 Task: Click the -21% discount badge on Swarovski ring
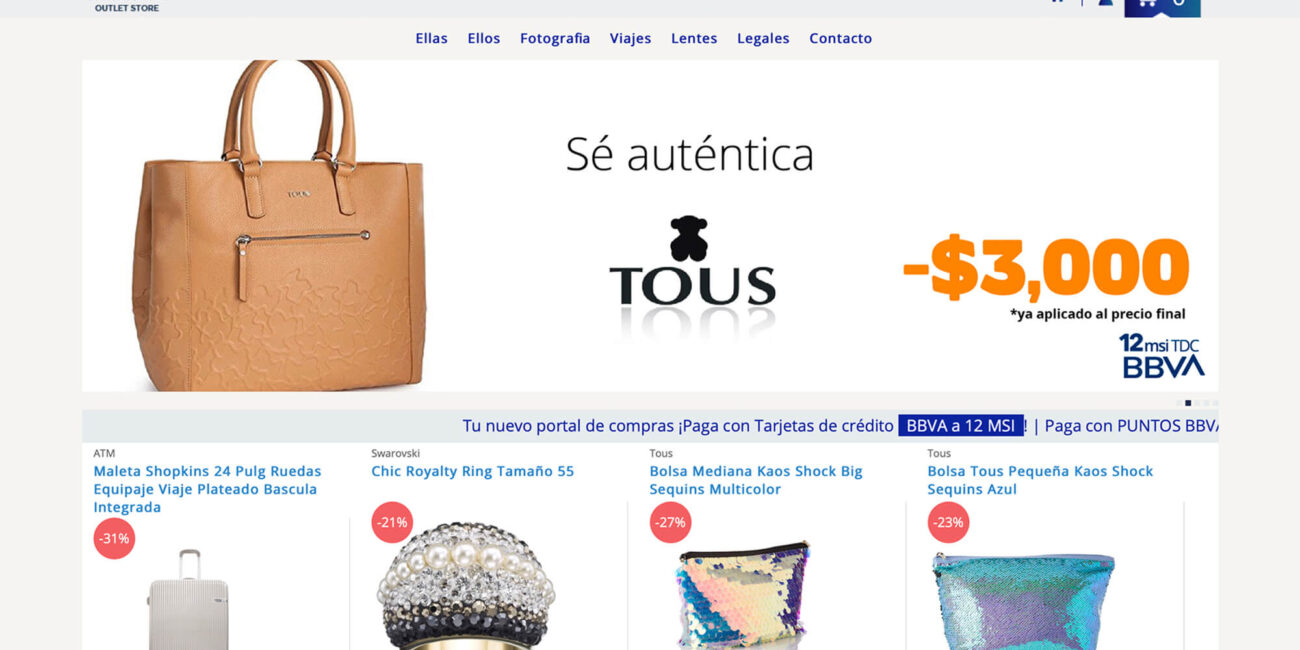[x=392, y=522]
